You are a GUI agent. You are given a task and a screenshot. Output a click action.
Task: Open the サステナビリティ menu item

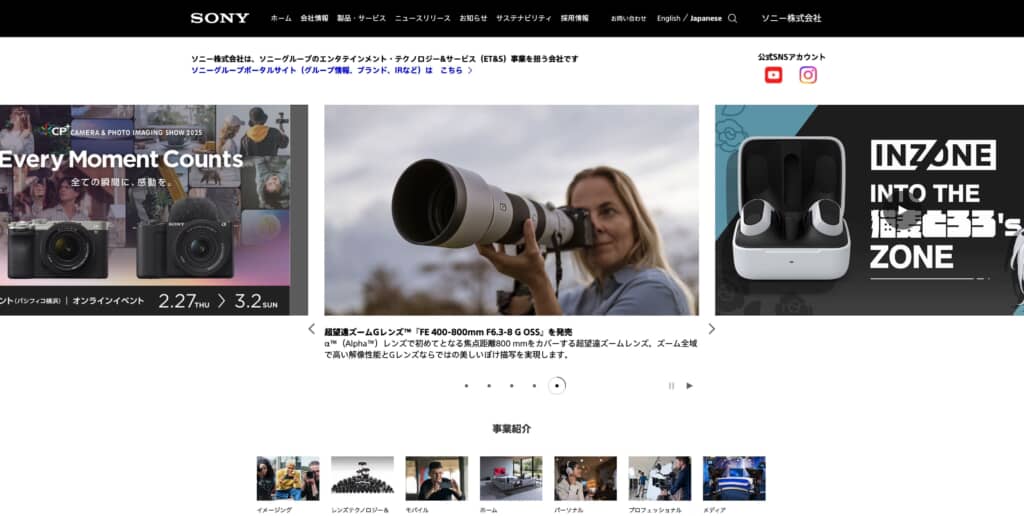point(523,18)
